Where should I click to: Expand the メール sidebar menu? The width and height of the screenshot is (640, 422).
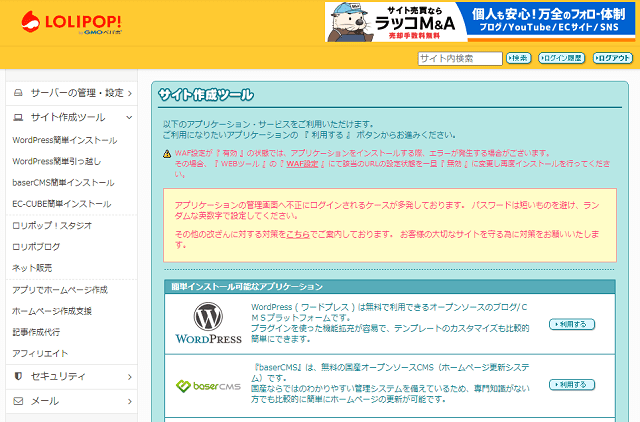point(72,401)
